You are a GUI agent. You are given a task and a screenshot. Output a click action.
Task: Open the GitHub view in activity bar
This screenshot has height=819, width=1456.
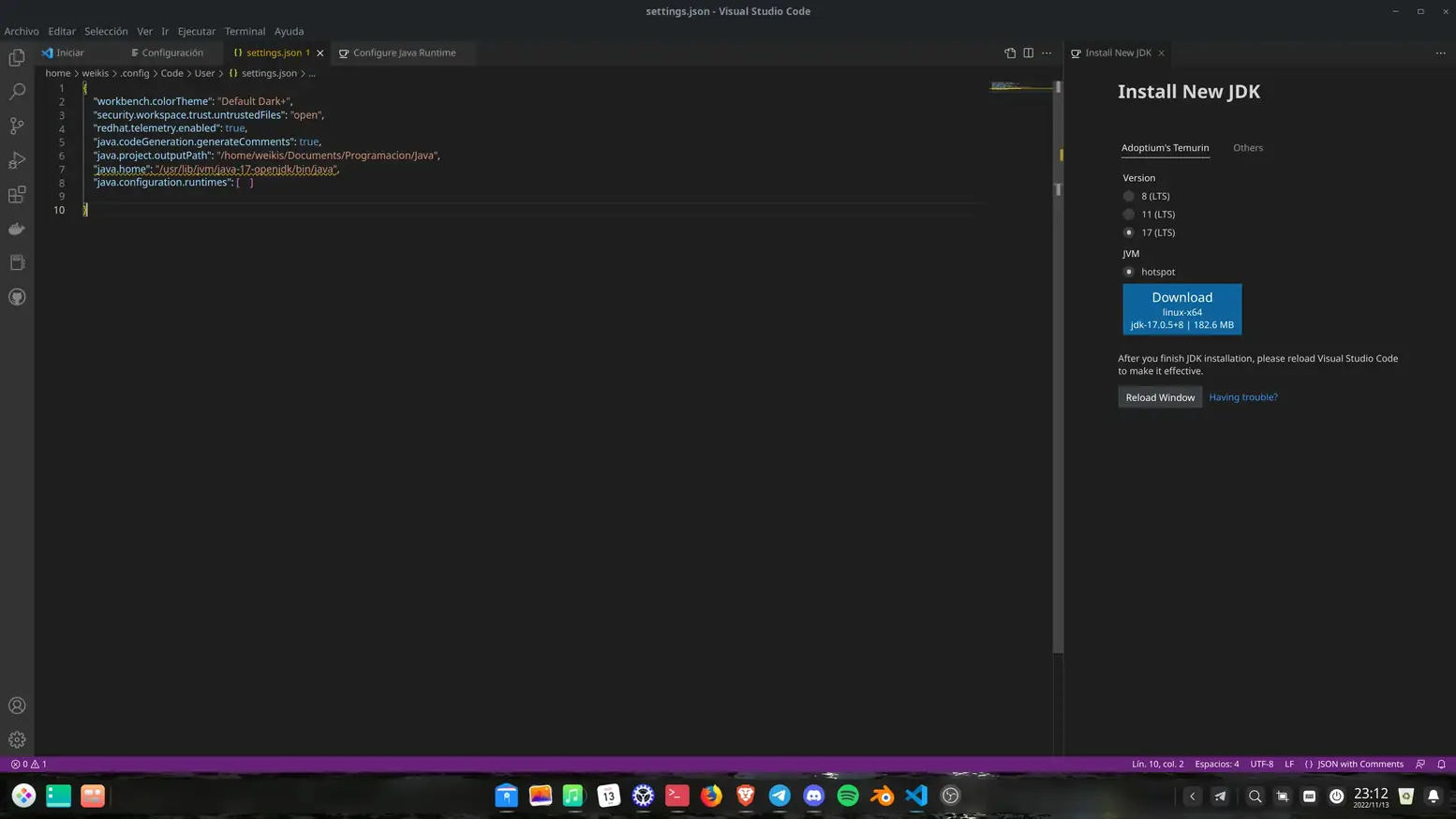pyautogui.click(x=17, y=297)
